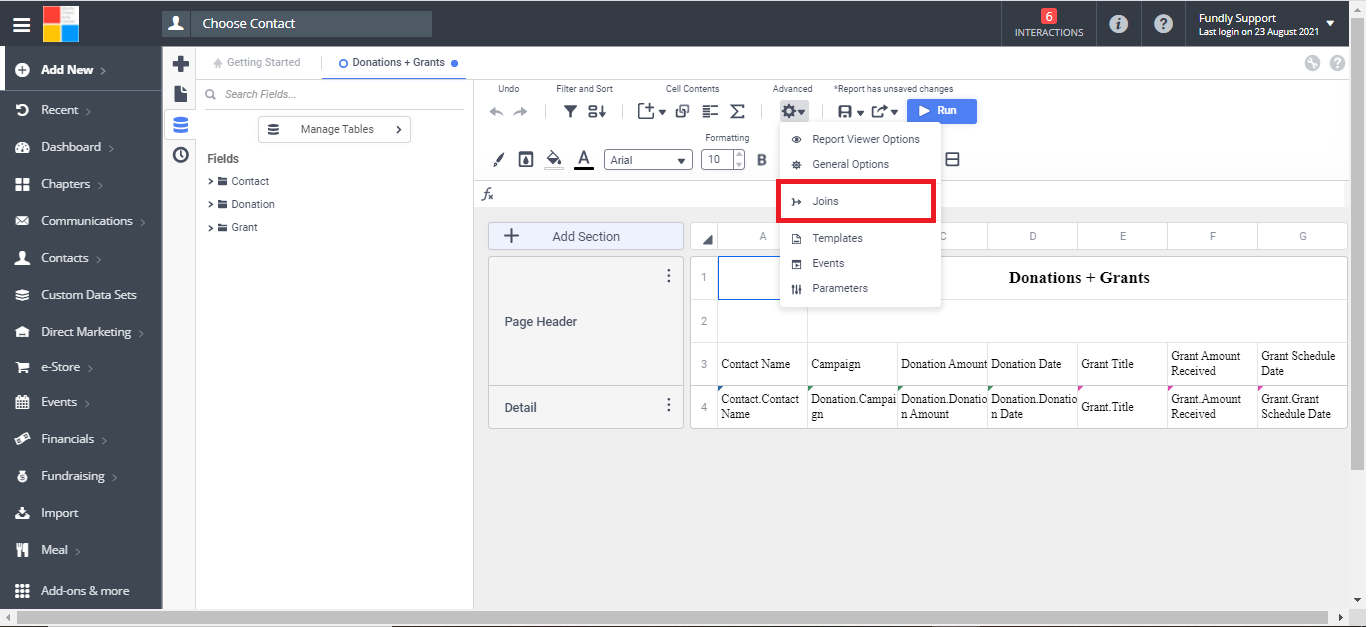1368x627 pixels.
Task: Click the text alignment cell contents icon
Action: [x=711, y=112]
